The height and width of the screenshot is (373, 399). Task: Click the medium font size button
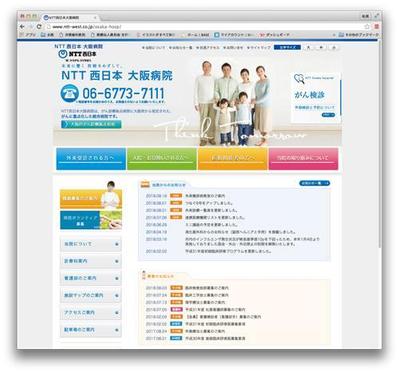(x=321, y=48)
